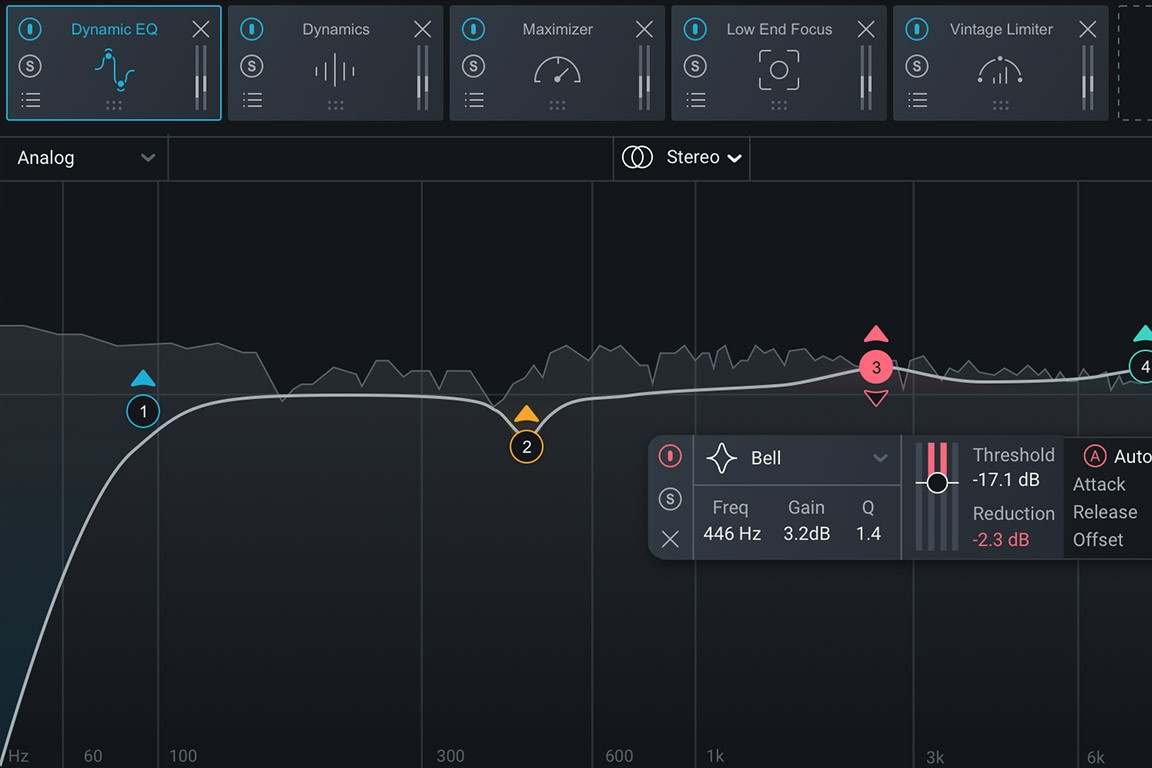The width and height of the screenshot is (1152, 768).
Task: Click the Offset parameter label
Action: tap(1098, 539)
